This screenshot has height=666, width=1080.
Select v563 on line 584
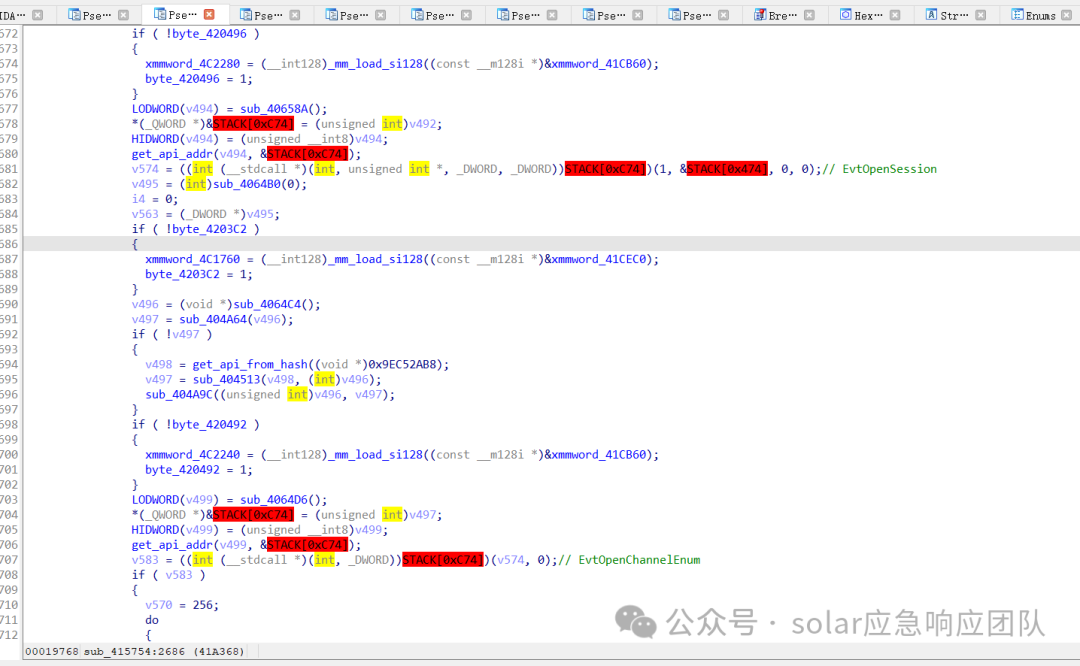coord(145,214)
